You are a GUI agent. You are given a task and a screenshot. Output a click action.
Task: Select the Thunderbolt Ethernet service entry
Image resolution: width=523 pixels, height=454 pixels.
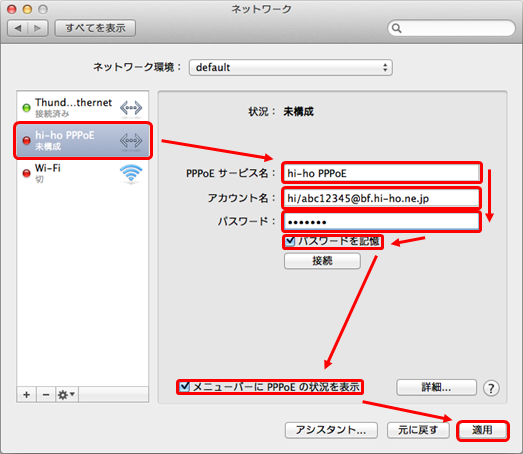pos(83,107)
